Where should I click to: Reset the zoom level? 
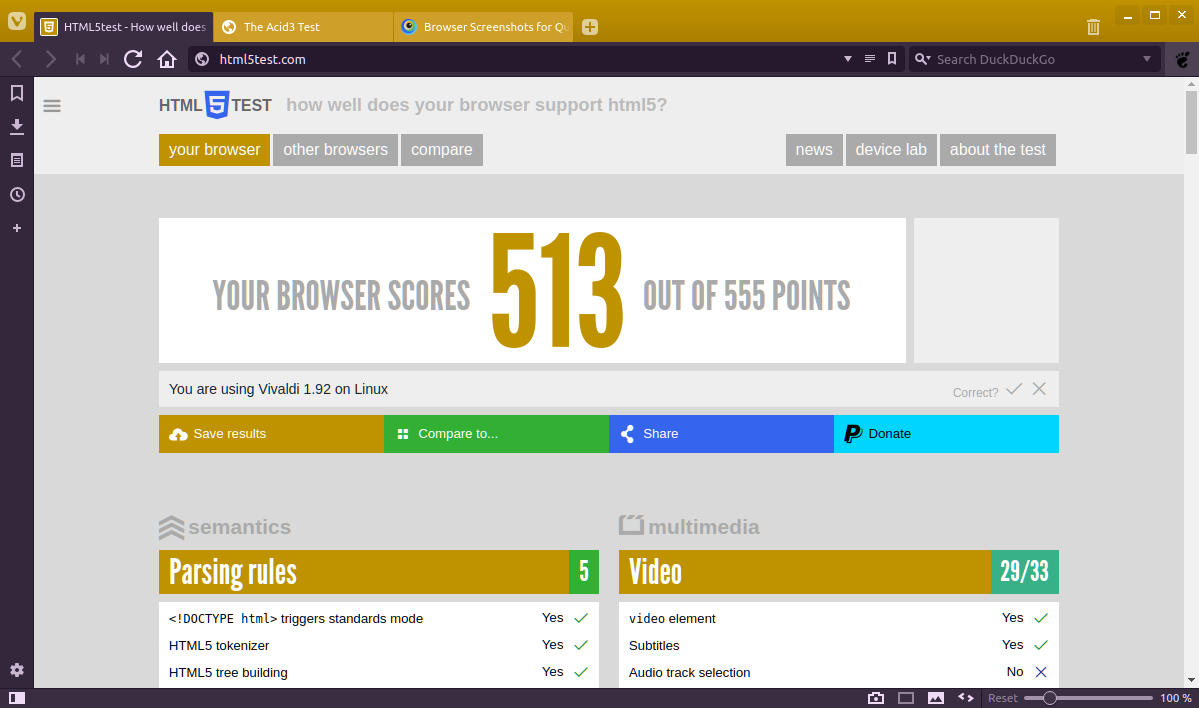click(1002, 698)
